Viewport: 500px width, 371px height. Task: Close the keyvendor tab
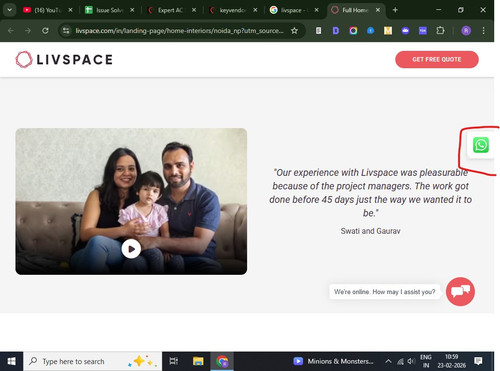pyautogui.click(x=255, y=10)
